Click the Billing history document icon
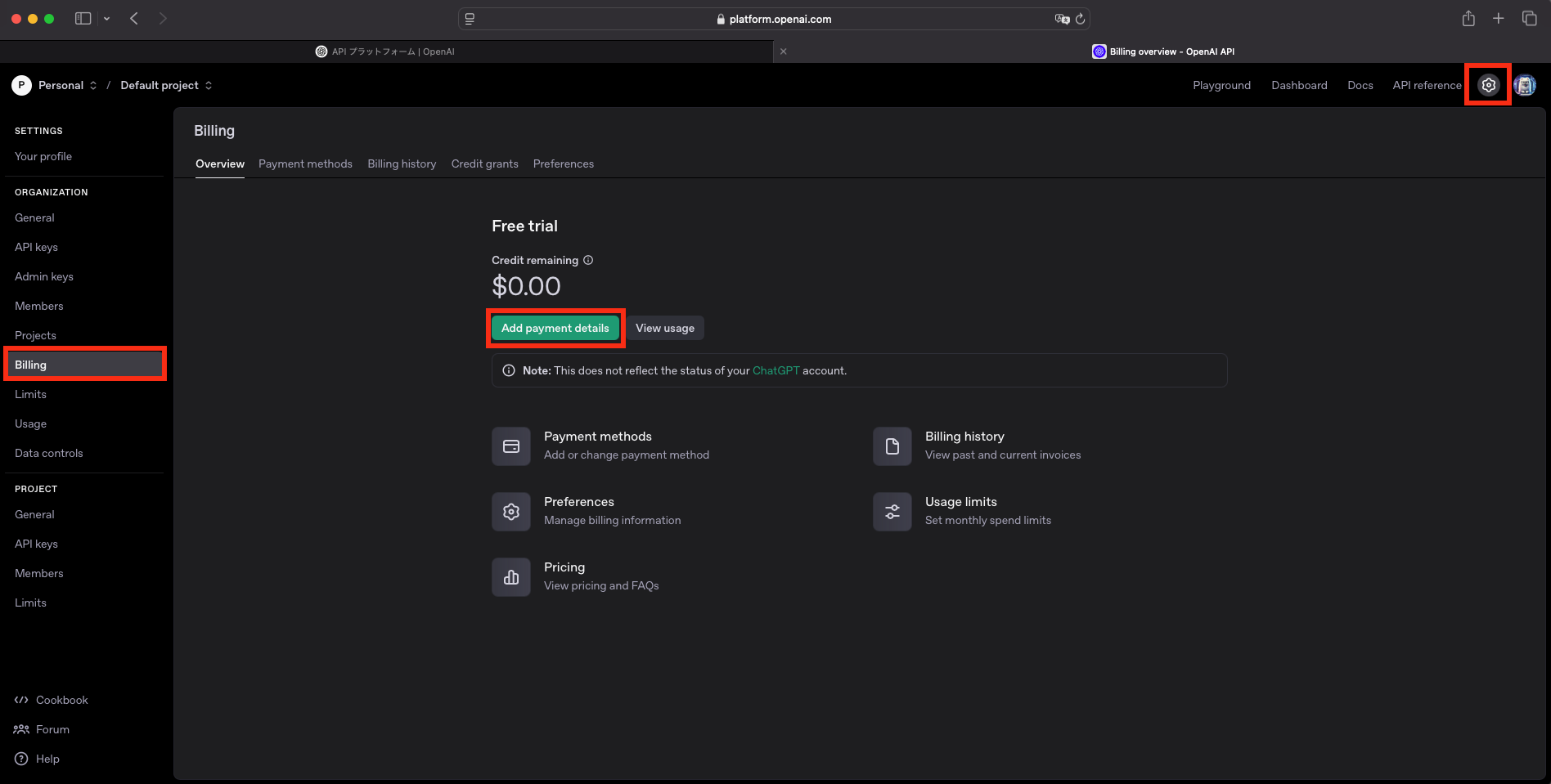 coord(892,446)
